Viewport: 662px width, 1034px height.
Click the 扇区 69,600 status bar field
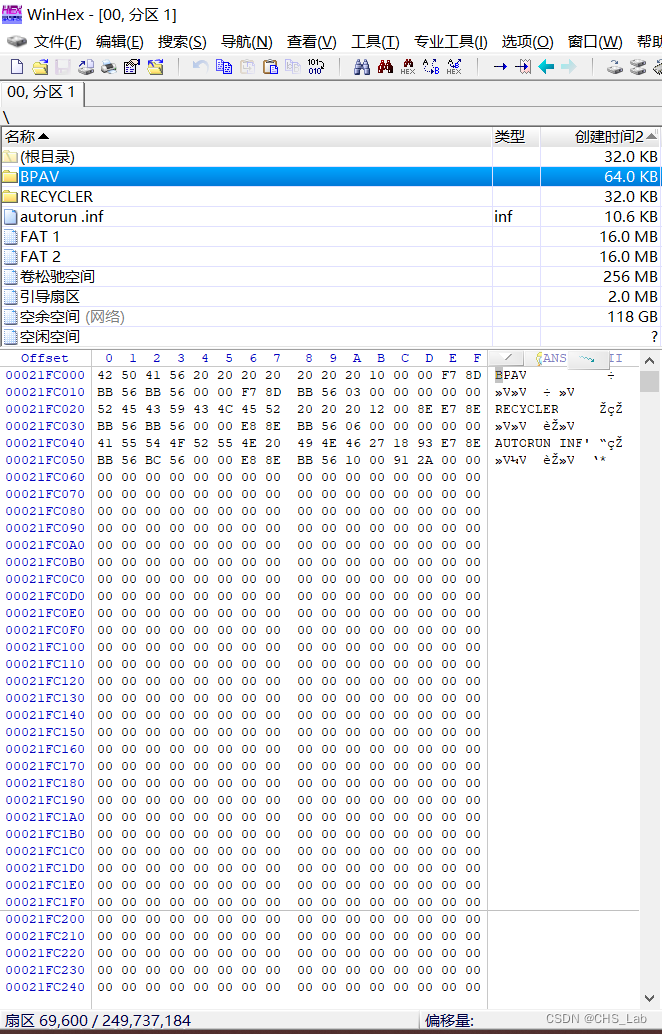click(x=210, y=1021)
